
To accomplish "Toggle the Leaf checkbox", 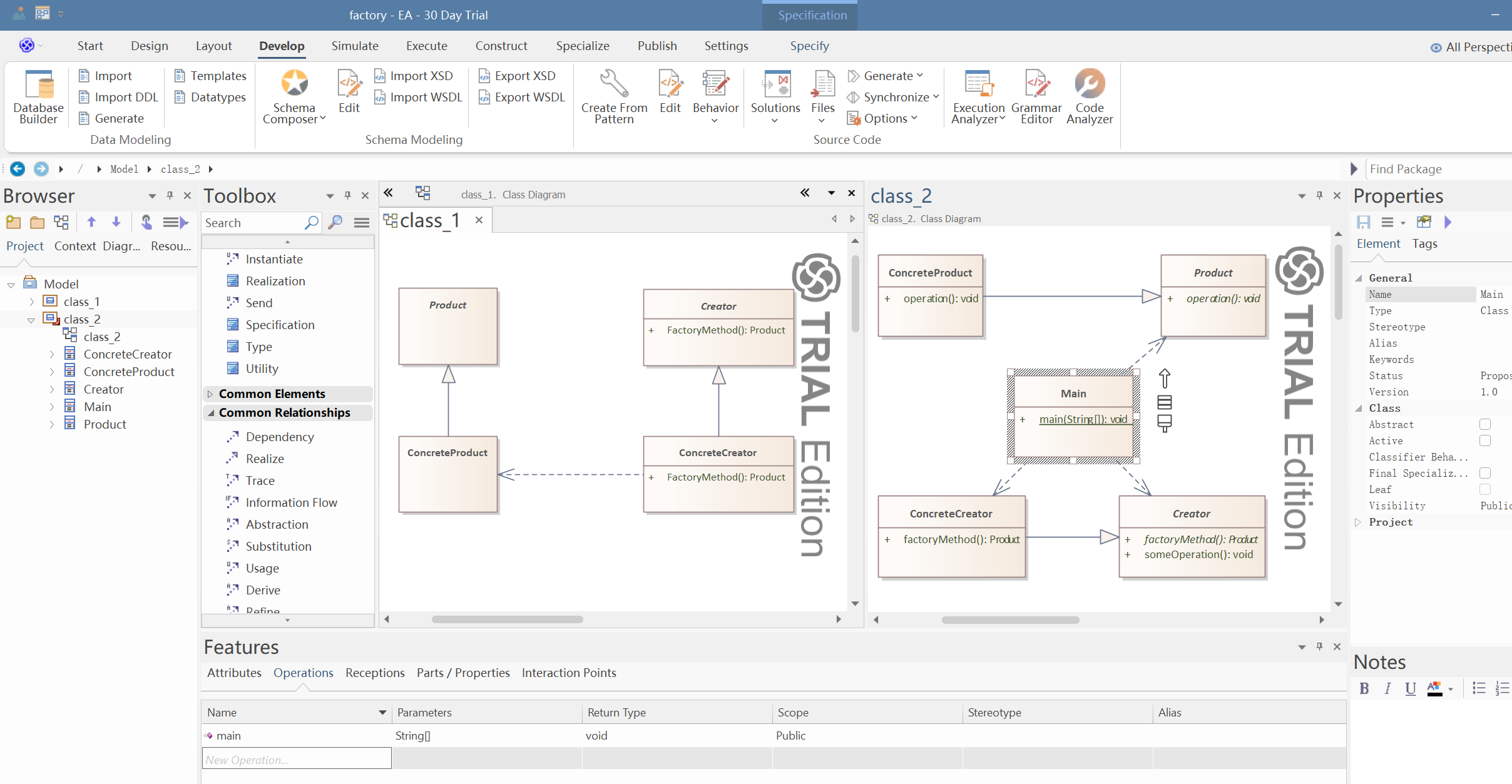I will click(1484, 490).
